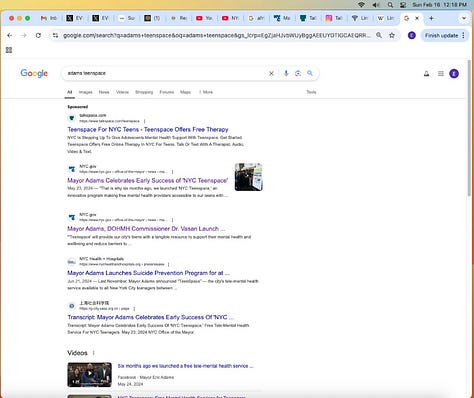Focus the Chrome address bar URL

click(217, 35)
